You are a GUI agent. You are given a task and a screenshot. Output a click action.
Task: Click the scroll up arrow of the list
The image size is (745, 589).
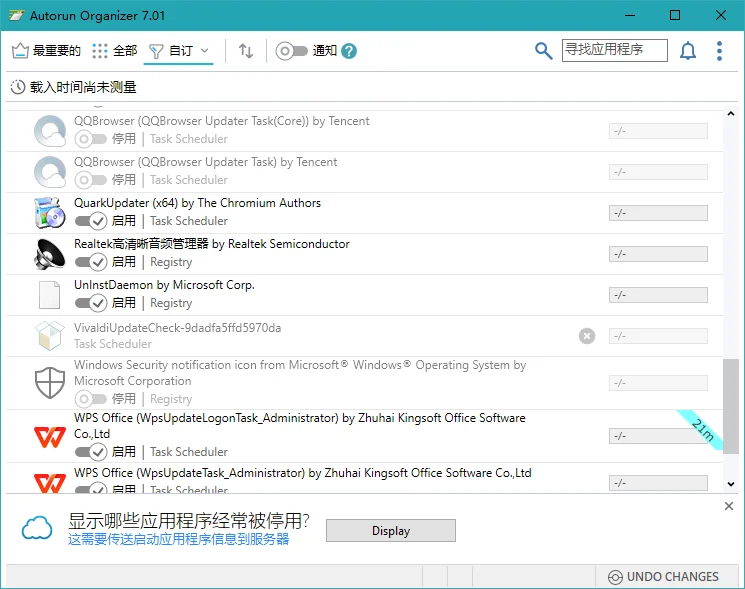pyautogui.click(x=731, y=114)
